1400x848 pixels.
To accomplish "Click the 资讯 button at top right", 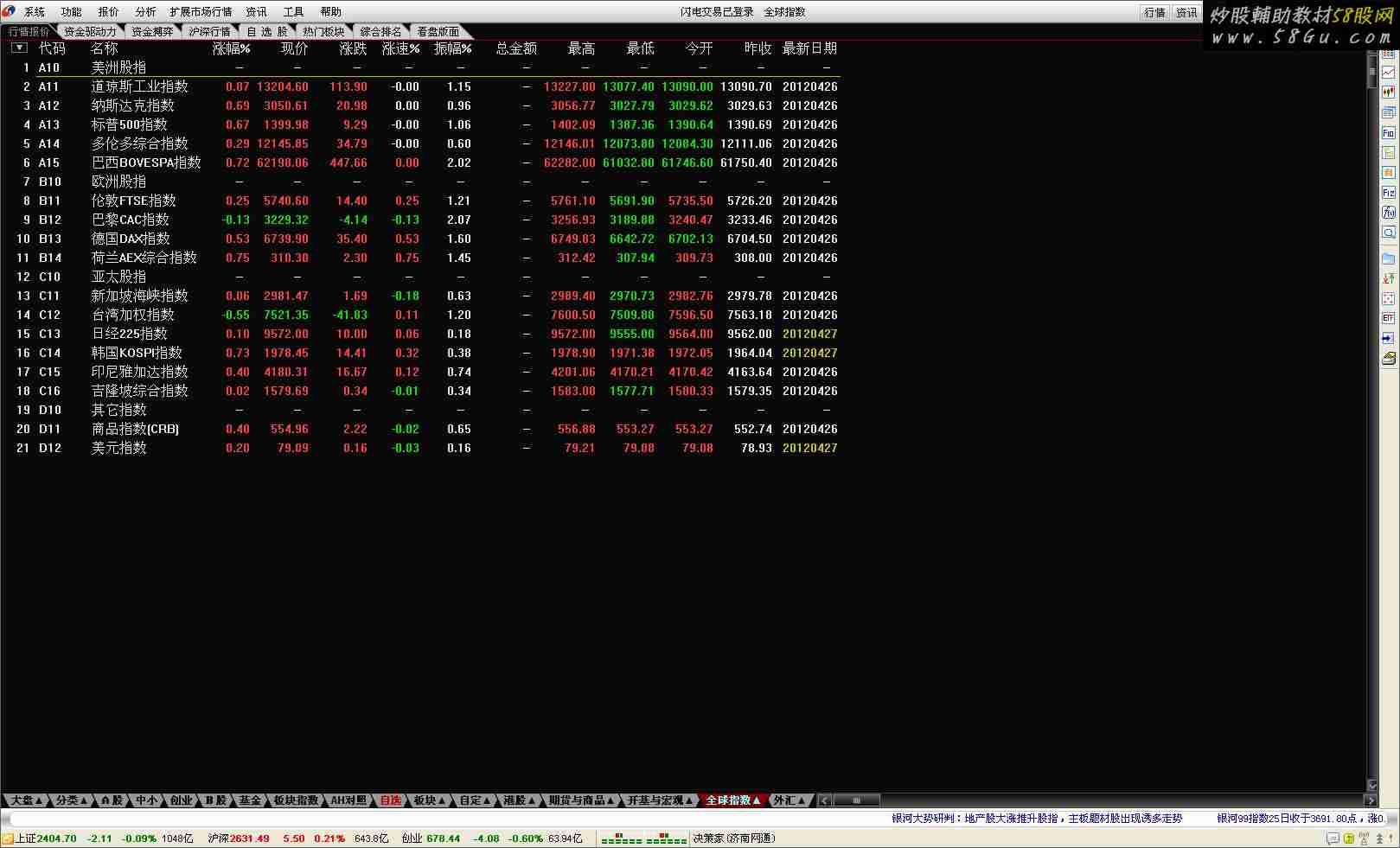I will click(x=1186, y=12).
